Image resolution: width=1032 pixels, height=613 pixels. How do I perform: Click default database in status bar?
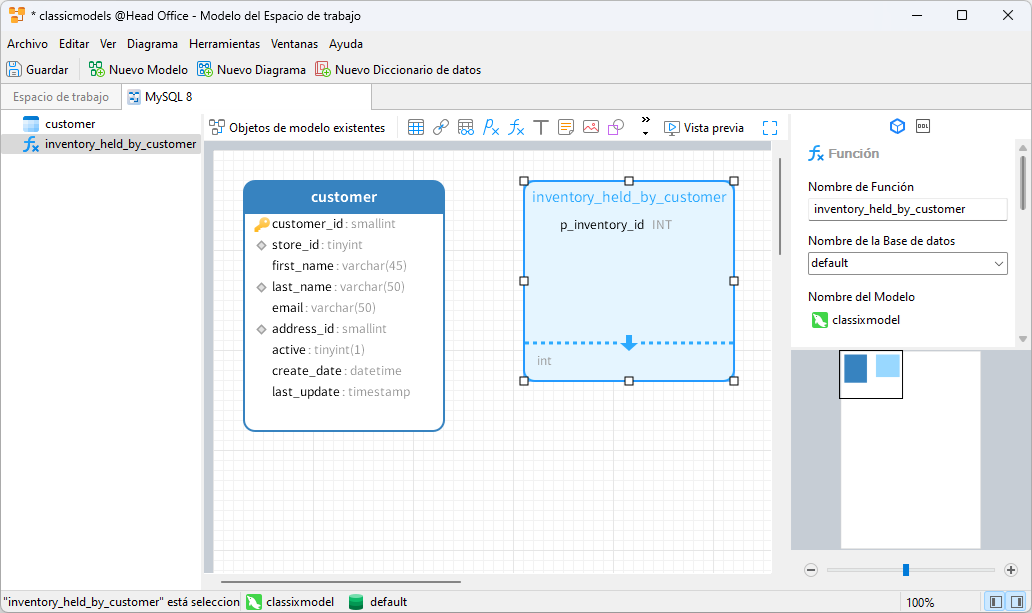tap(378, 602)
